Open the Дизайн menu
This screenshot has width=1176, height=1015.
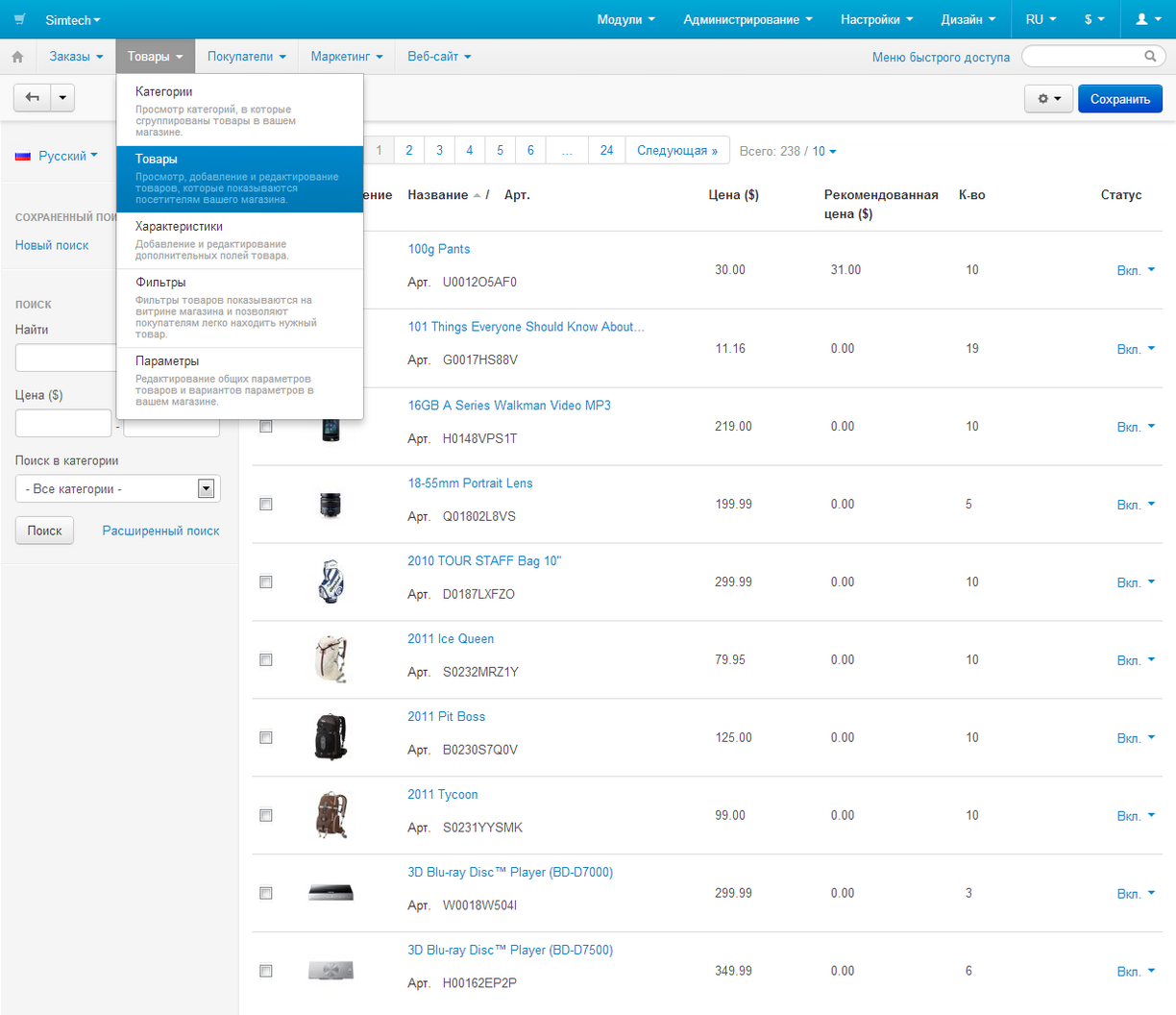point(968,19)
